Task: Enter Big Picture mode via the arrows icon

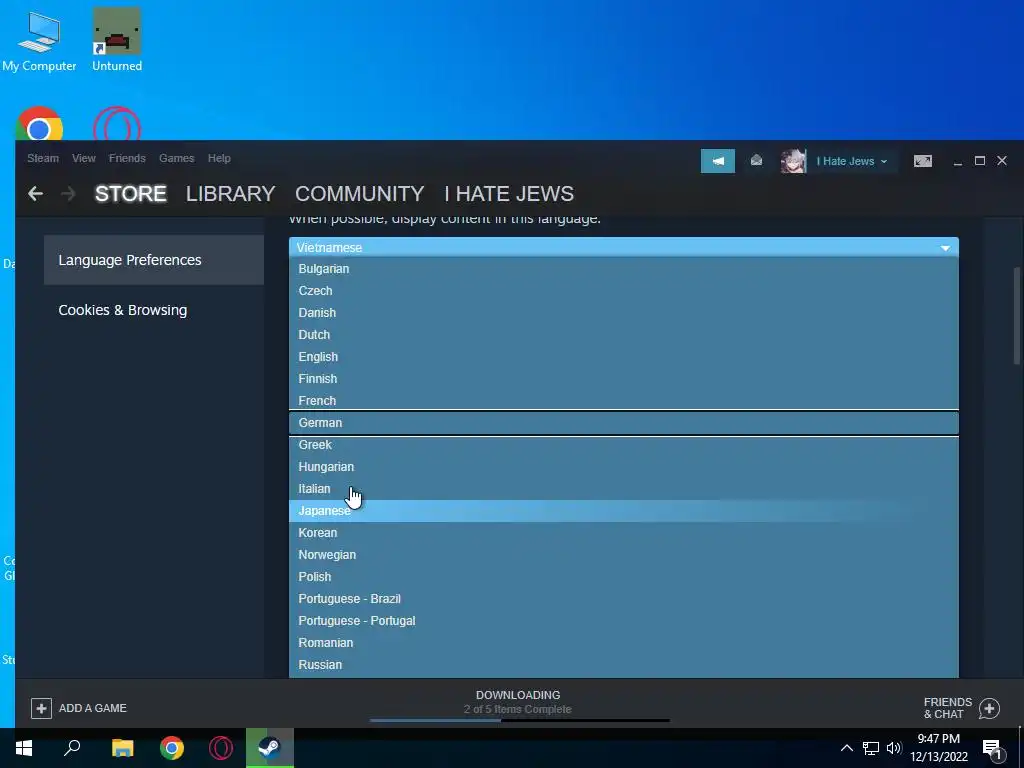Action: [922, 161]
